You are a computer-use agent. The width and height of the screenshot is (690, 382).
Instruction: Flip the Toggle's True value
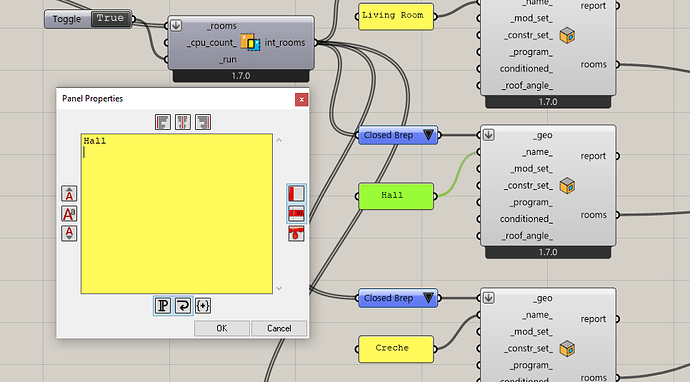(x=110, y=18)
